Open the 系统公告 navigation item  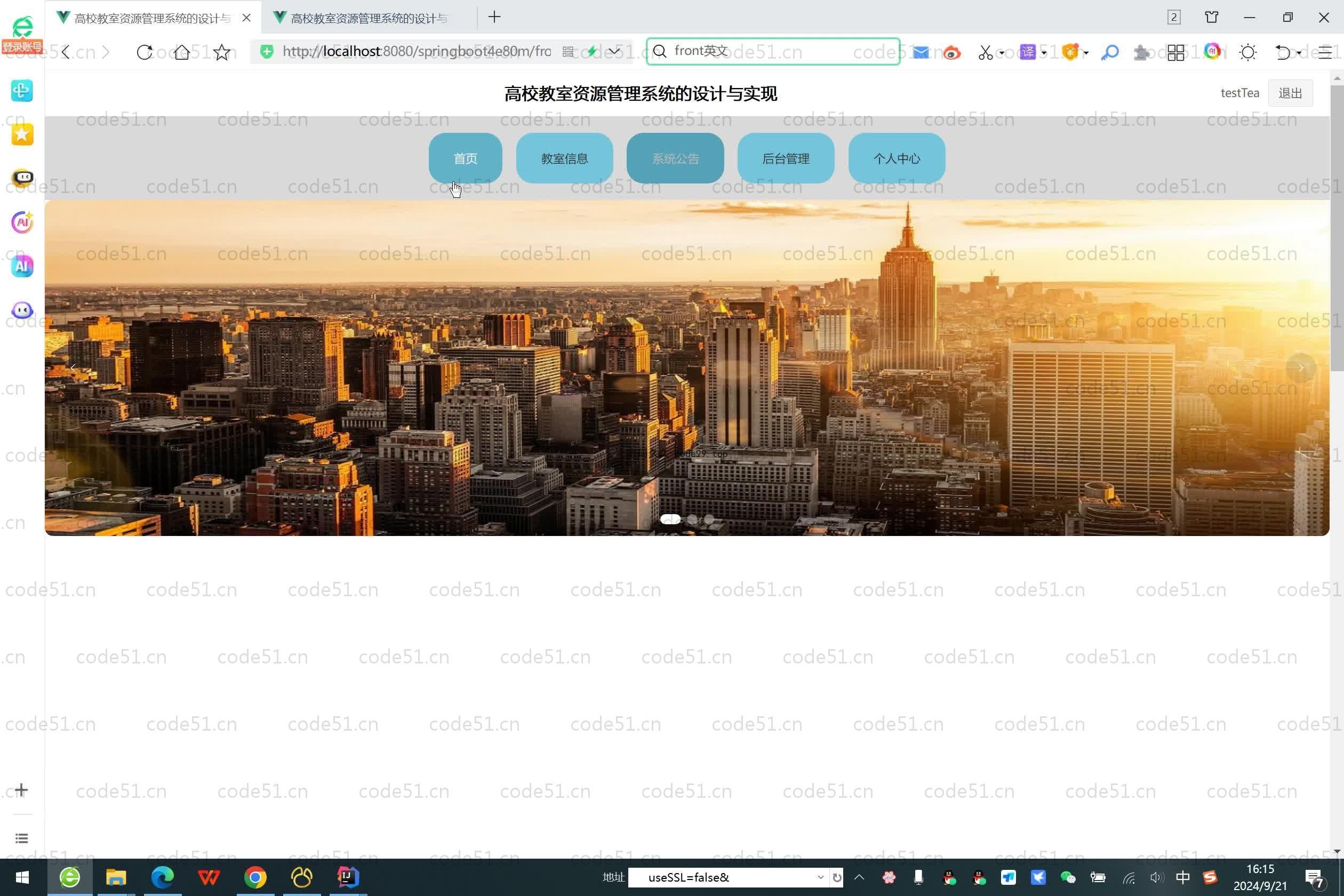pyautogui.click(x=675, y=158)
